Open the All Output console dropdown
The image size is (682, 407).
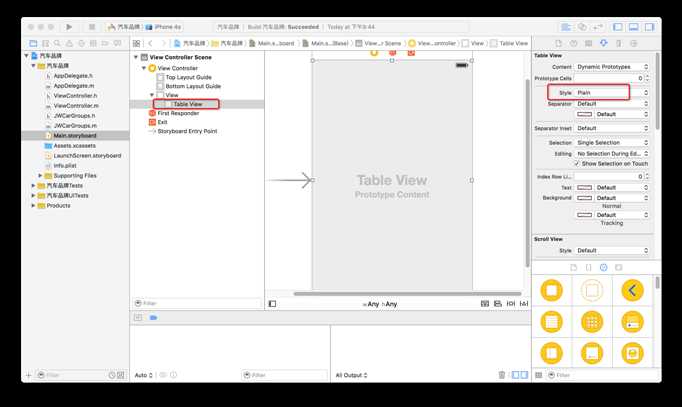[351, 375]
